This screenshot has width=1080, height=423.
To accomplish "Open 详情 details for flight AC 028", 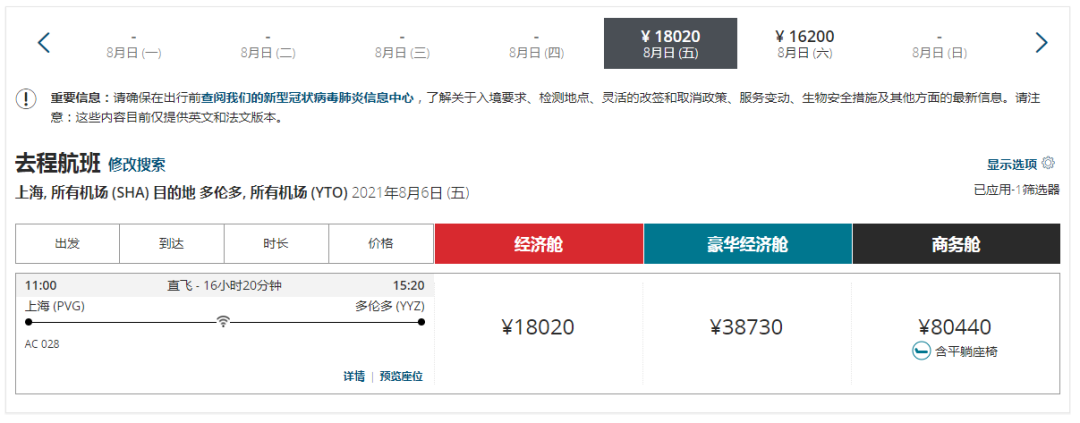I will [x=354, y=376].
